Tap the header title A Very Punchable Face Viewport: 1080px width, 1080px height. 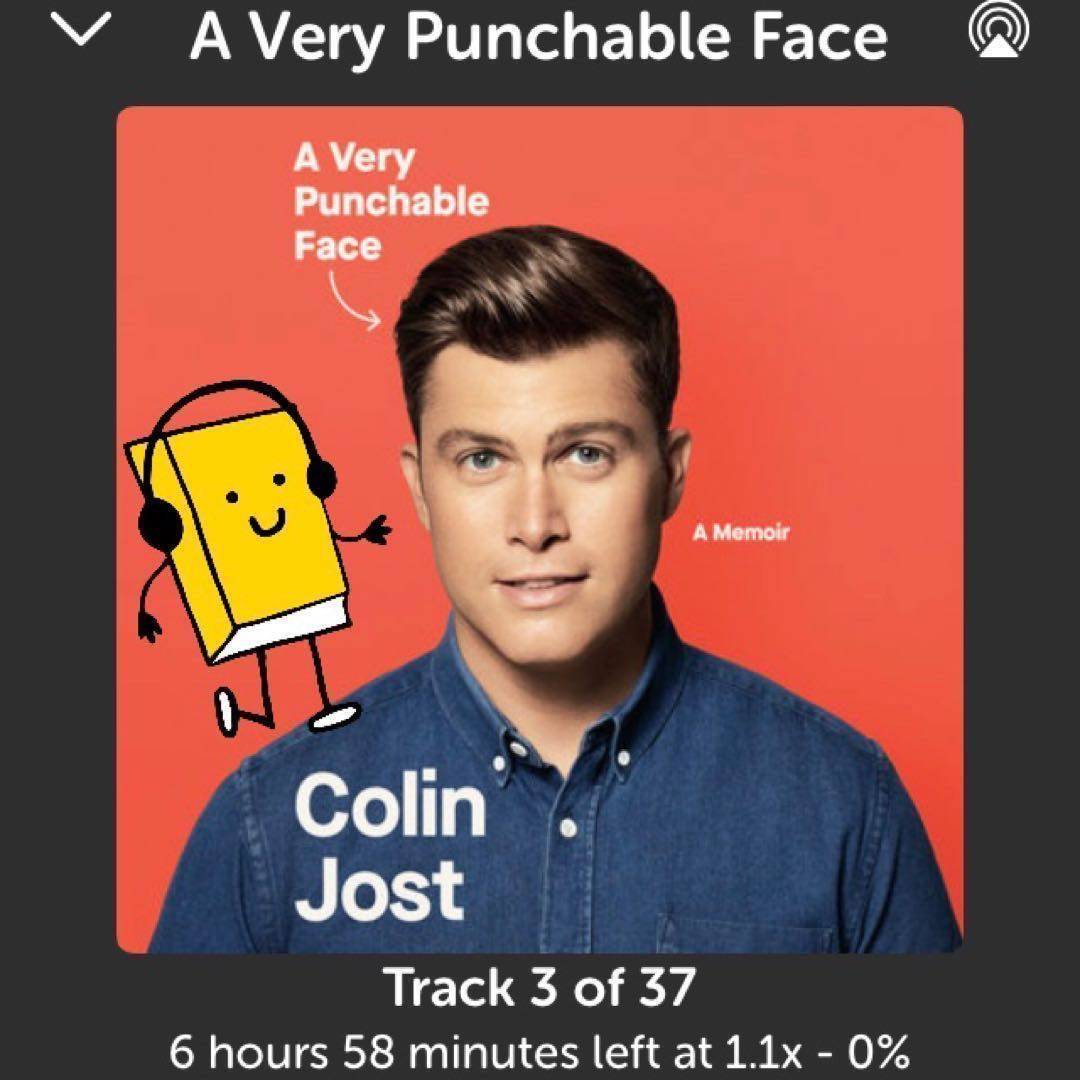coord(539,37)
